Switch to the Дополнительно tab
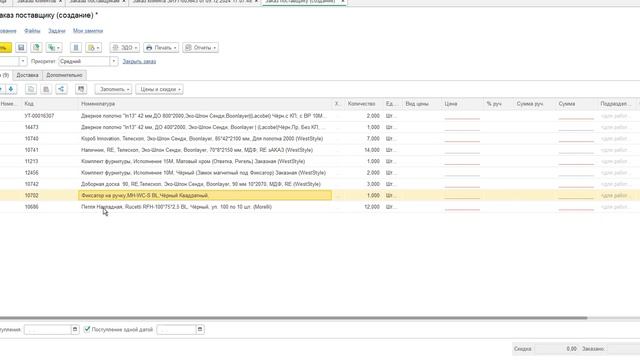This screenshot has width=640, height=360. click(x=64, y=75)
